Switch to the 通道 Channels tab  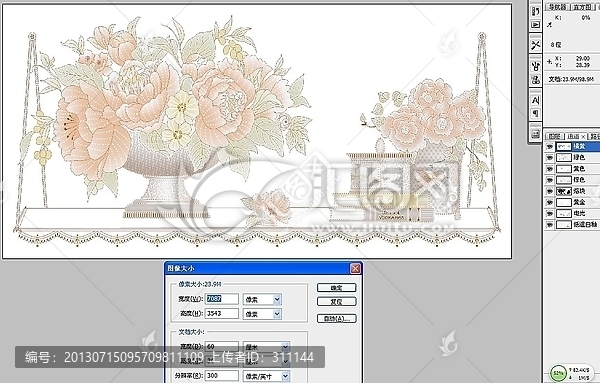(575, 136)
